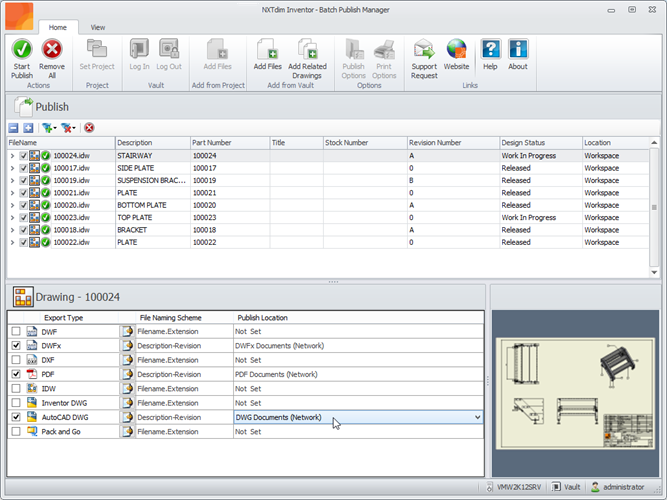Click the Publish Location column header

[x=359, y=318]
